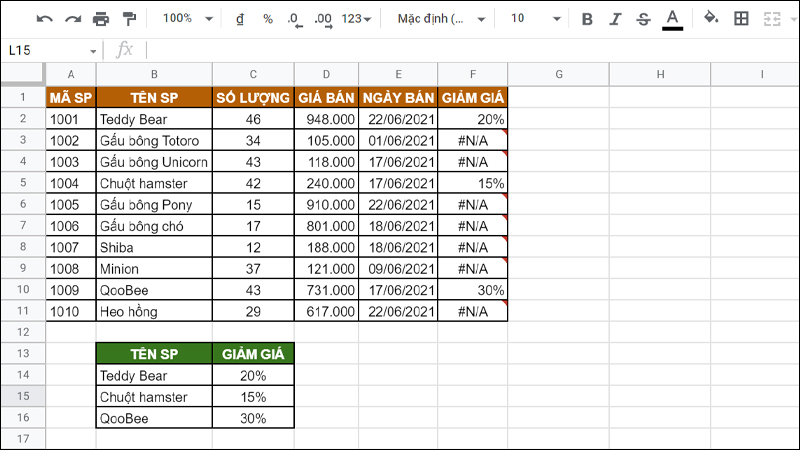Select price cell 948.000

[327, 119]
